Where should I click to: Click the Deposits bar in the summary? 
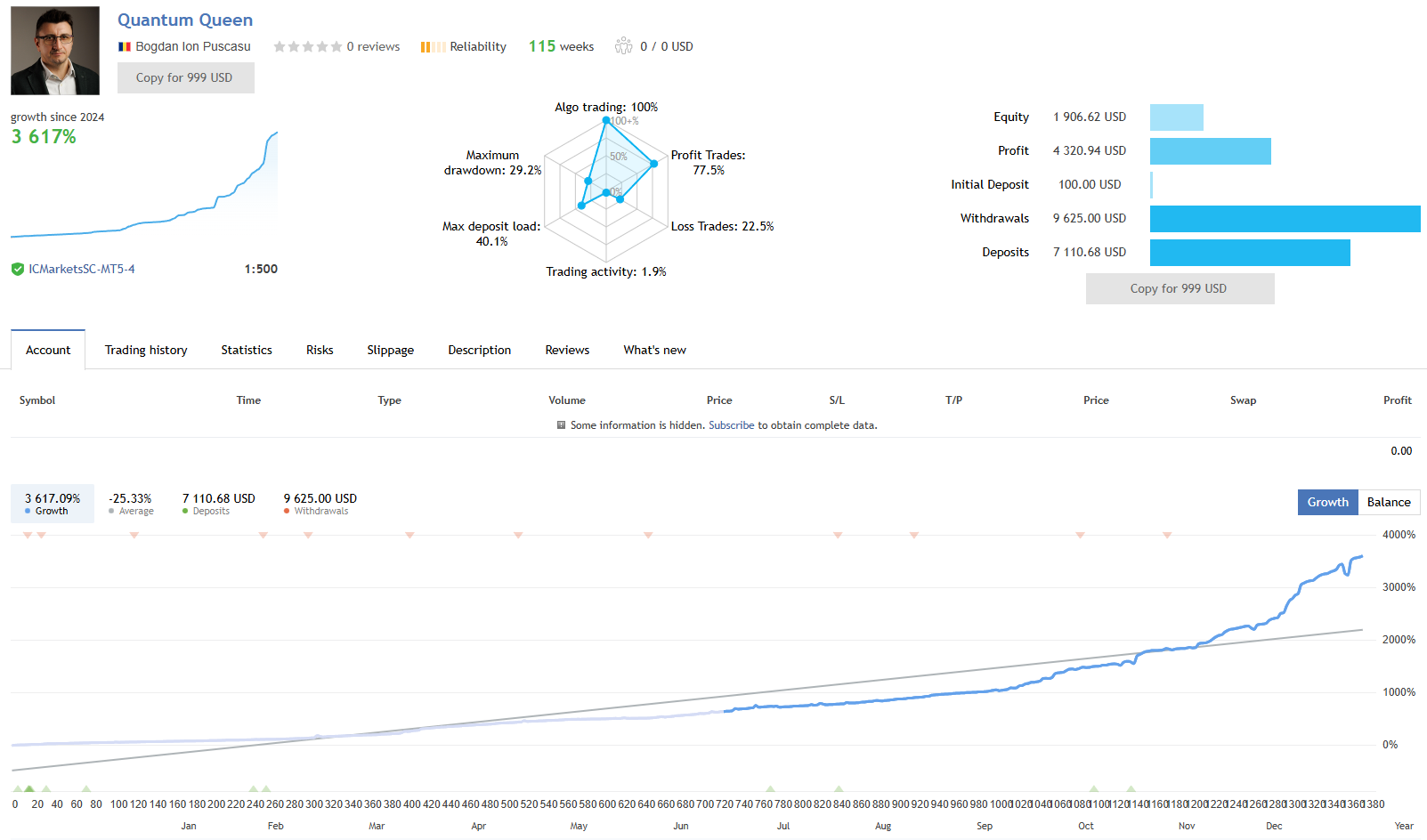coord(1250,253)
